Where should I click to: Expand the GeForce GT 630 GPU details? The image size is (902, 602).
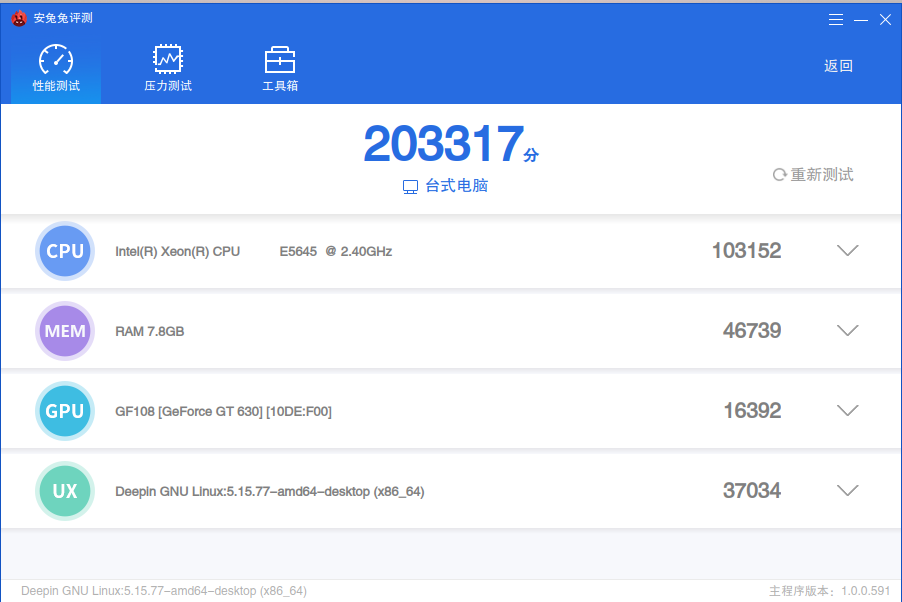coord(847,410)
